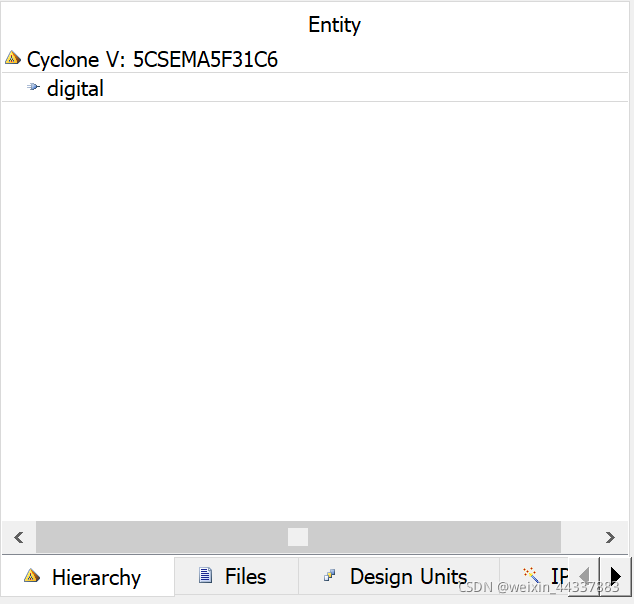This screenshot has width=634, height=604.
Task: Click the Files tab document icon
Action: (205, 575)
